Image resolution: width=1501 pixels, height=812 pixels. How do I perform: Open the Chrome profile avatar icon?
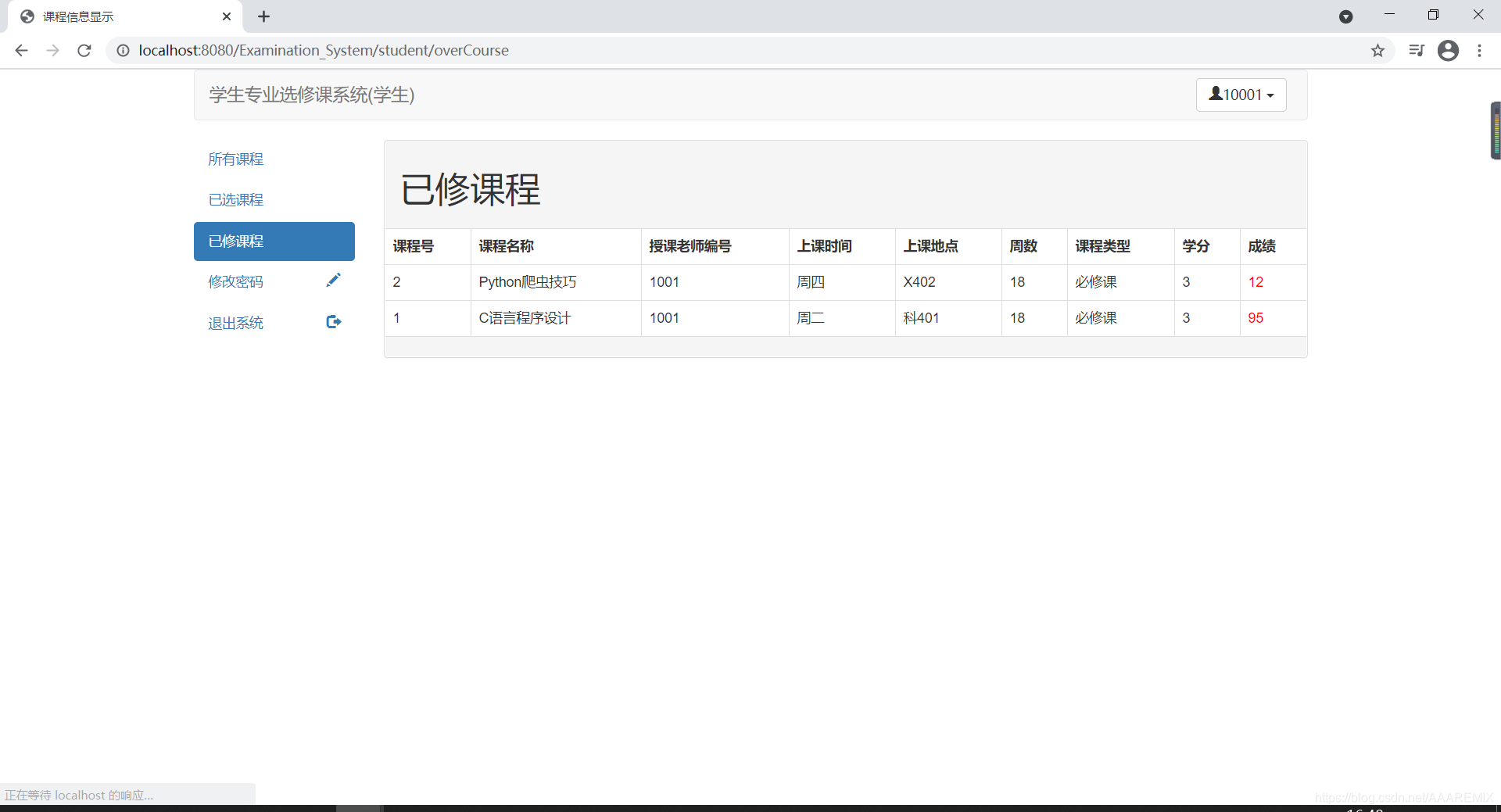coord(1448,51)
